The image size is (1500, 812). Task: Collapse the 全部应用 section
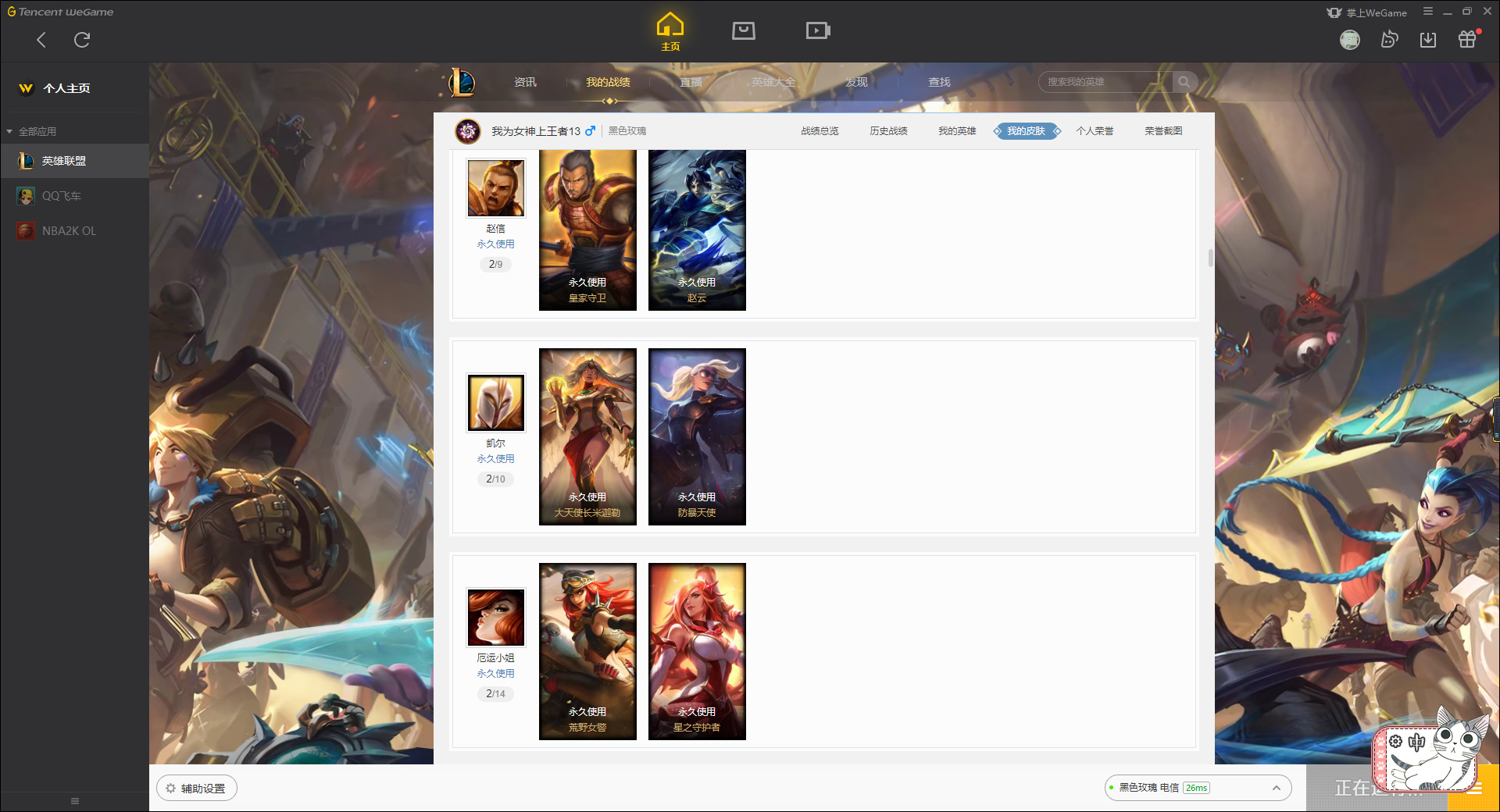(x=32, y=132)
